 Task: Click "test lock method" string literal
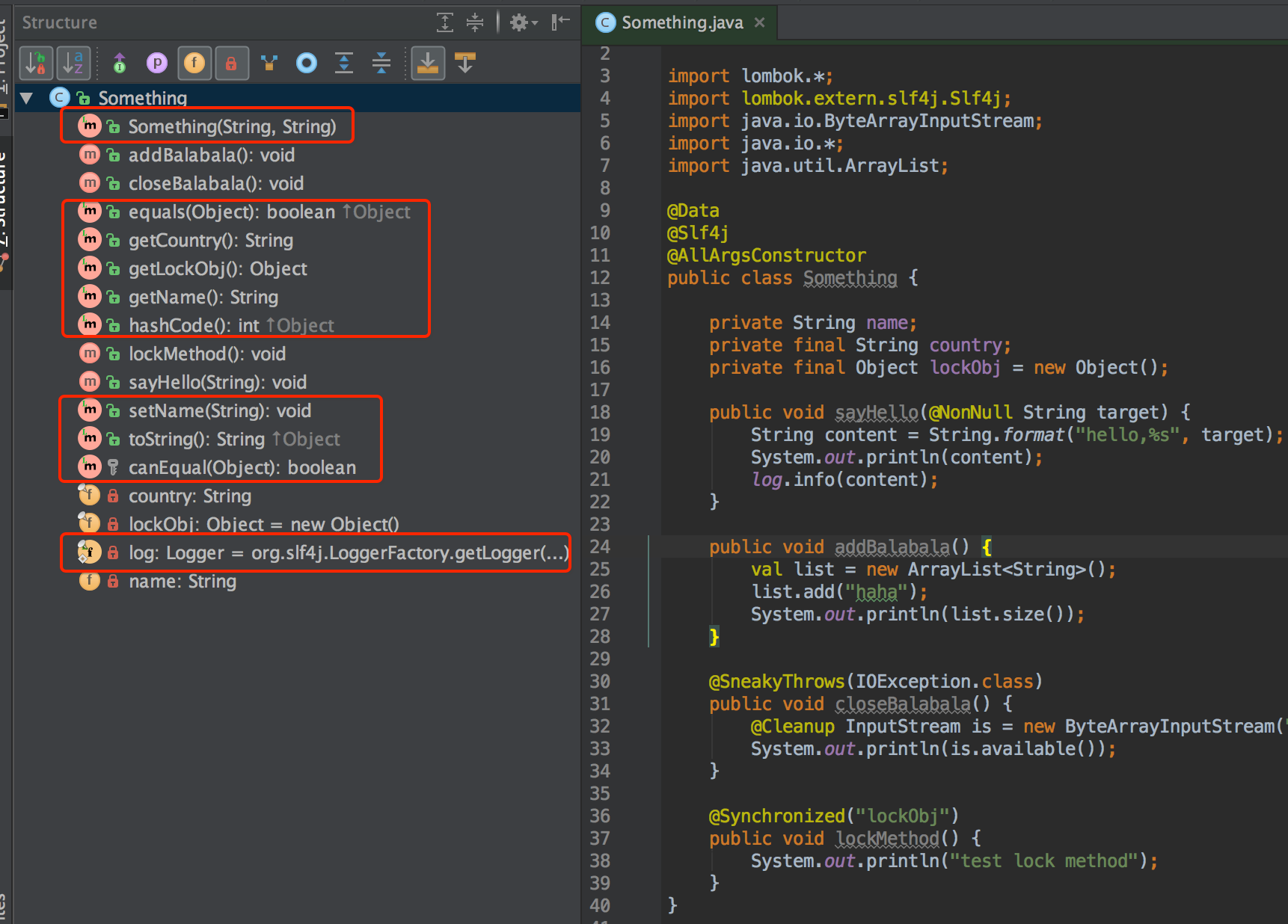(1043, 861)
